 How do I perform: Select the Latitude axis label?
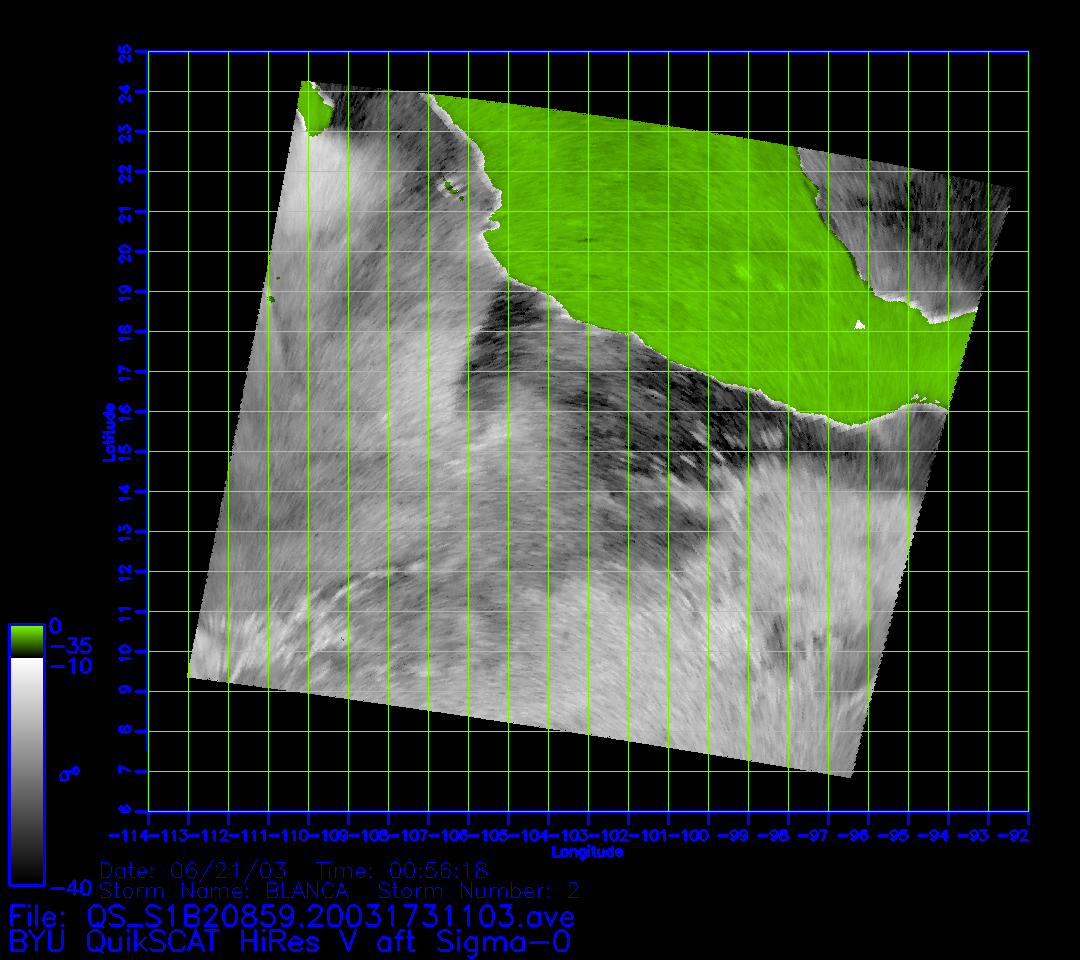pyautogui.click(x=108, y=431)
